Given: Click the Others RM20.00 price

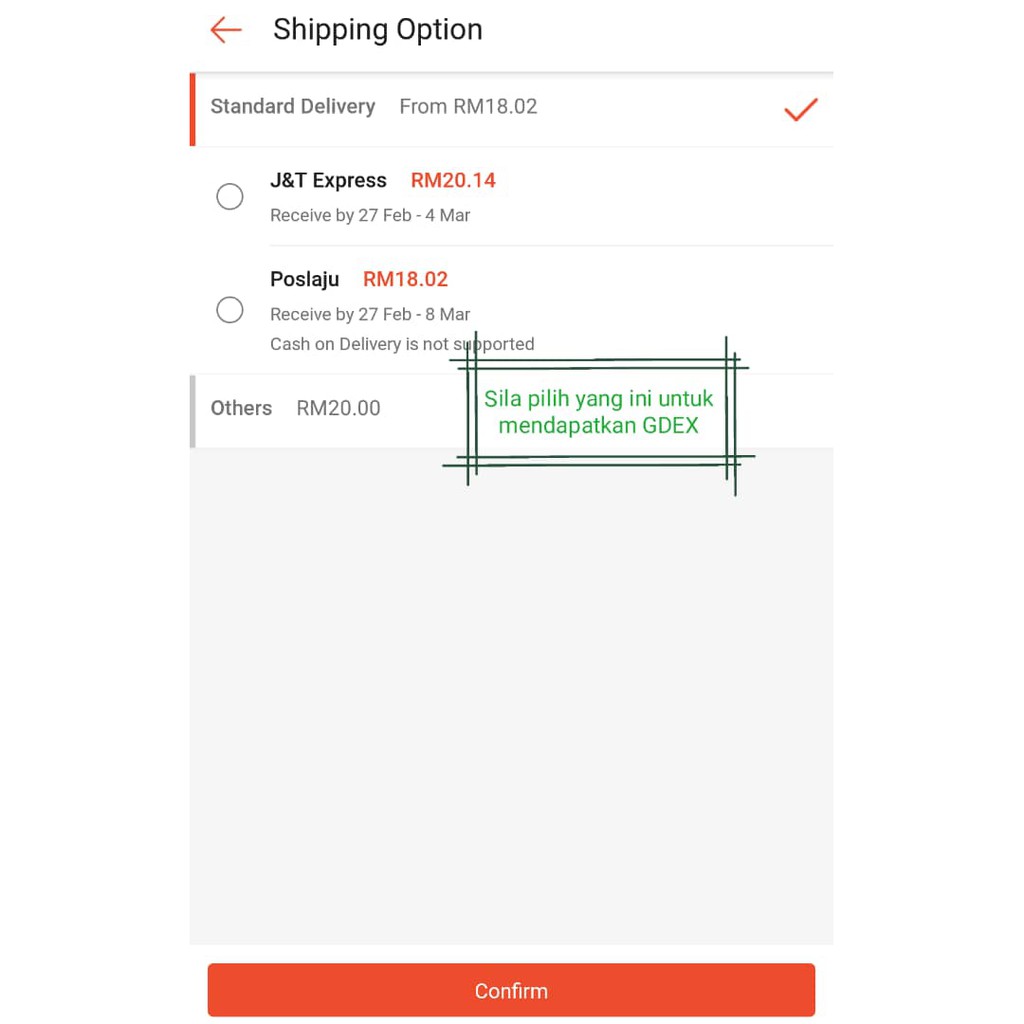Looking at the screenshot, I should coord(338,408).
